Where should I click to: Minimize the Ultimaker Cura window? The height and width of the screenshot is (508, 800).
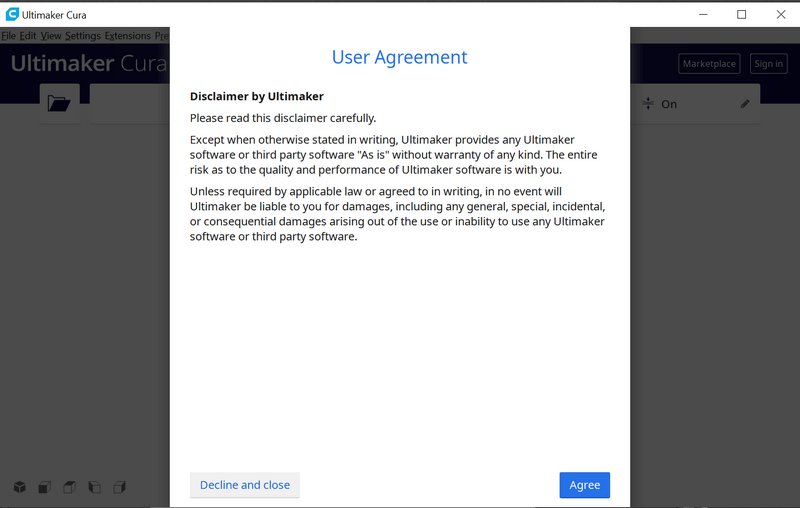coord(703,14)
